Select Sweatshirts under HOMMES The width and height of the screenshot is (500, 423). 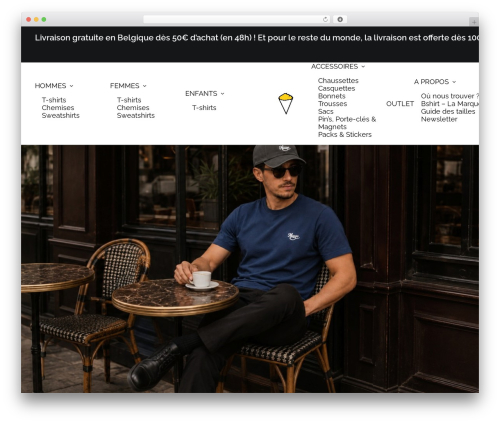tap(61, 115)
